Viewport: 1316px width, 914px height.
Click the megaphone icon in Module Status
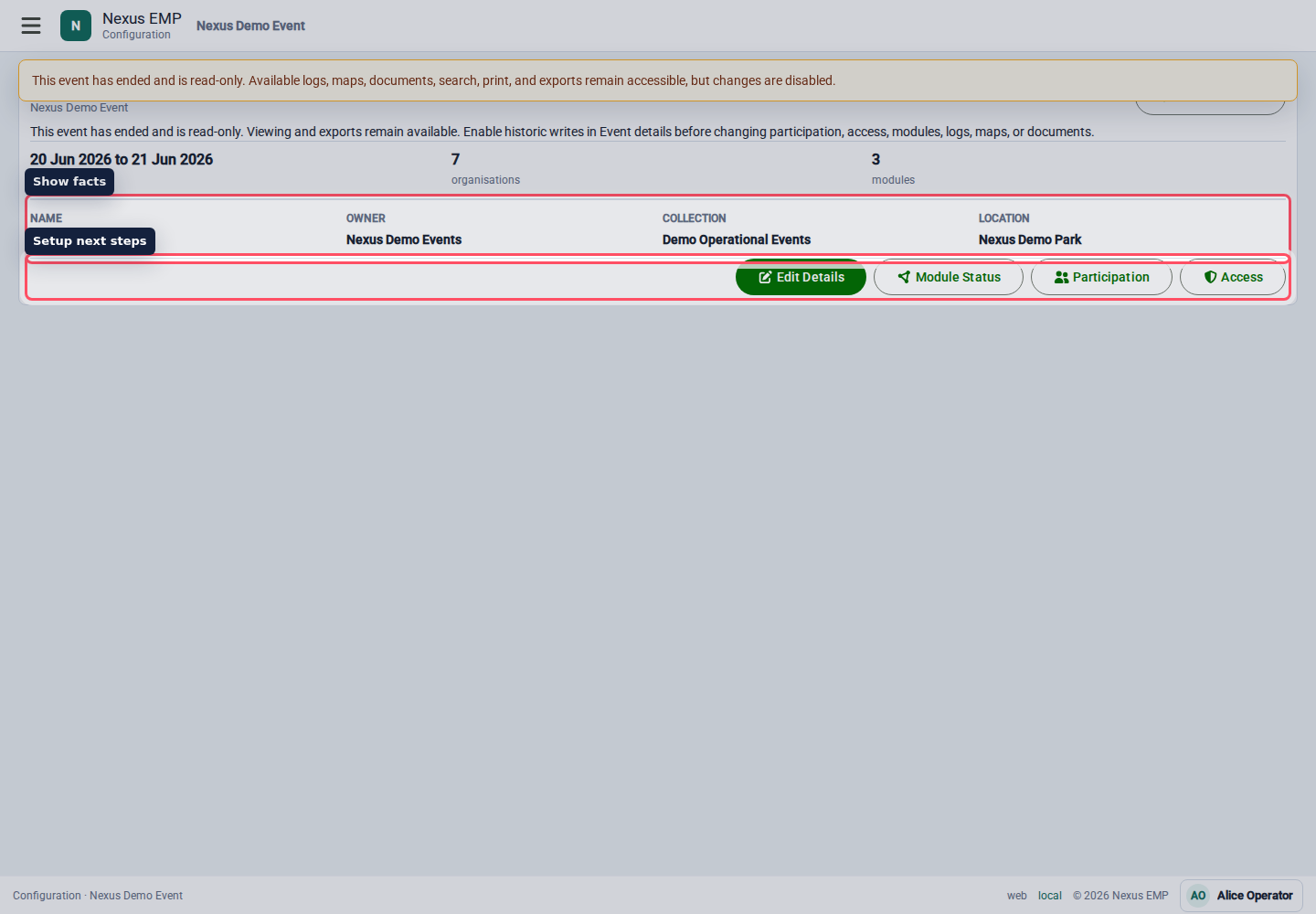click(904, 277)
